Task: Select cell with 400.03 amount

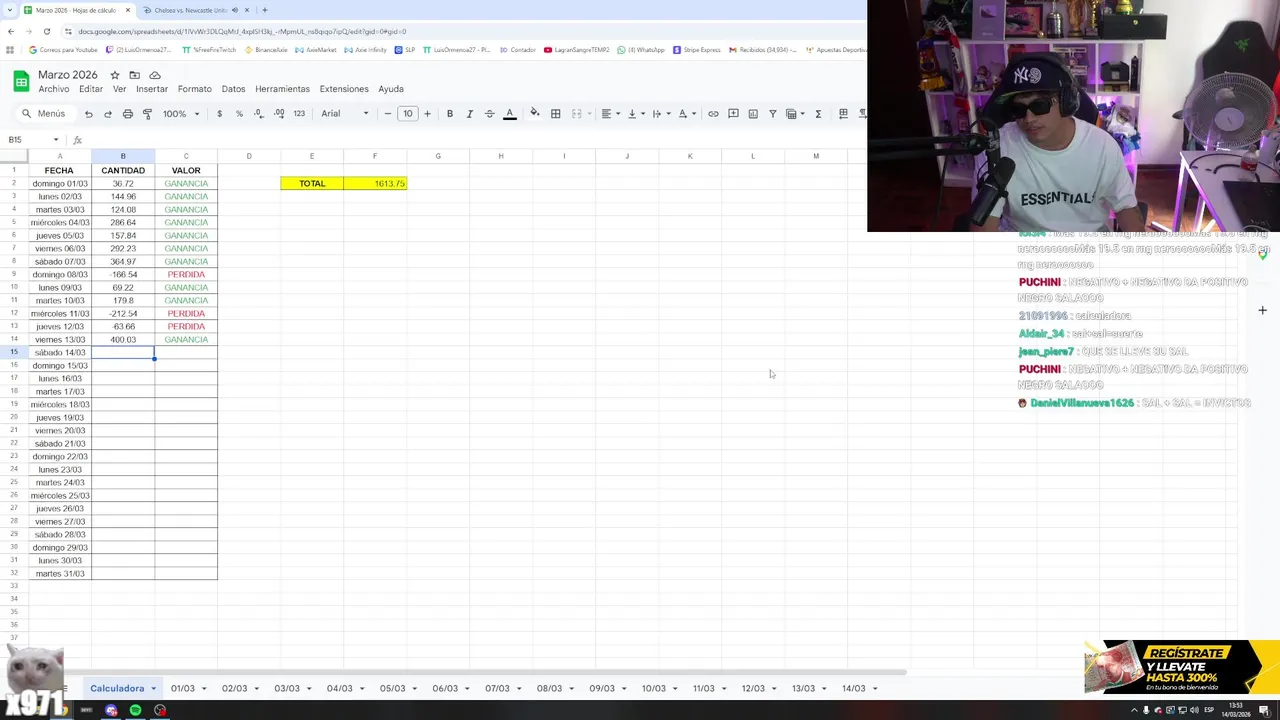Action: (123, 339)
